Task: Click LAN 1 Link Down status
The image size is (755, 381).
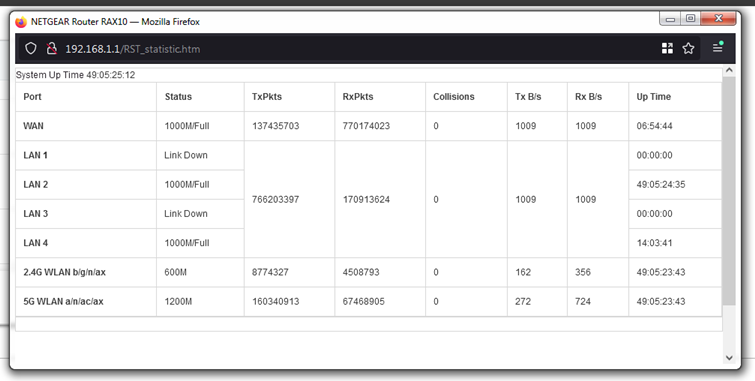Action: pos(186,155)
